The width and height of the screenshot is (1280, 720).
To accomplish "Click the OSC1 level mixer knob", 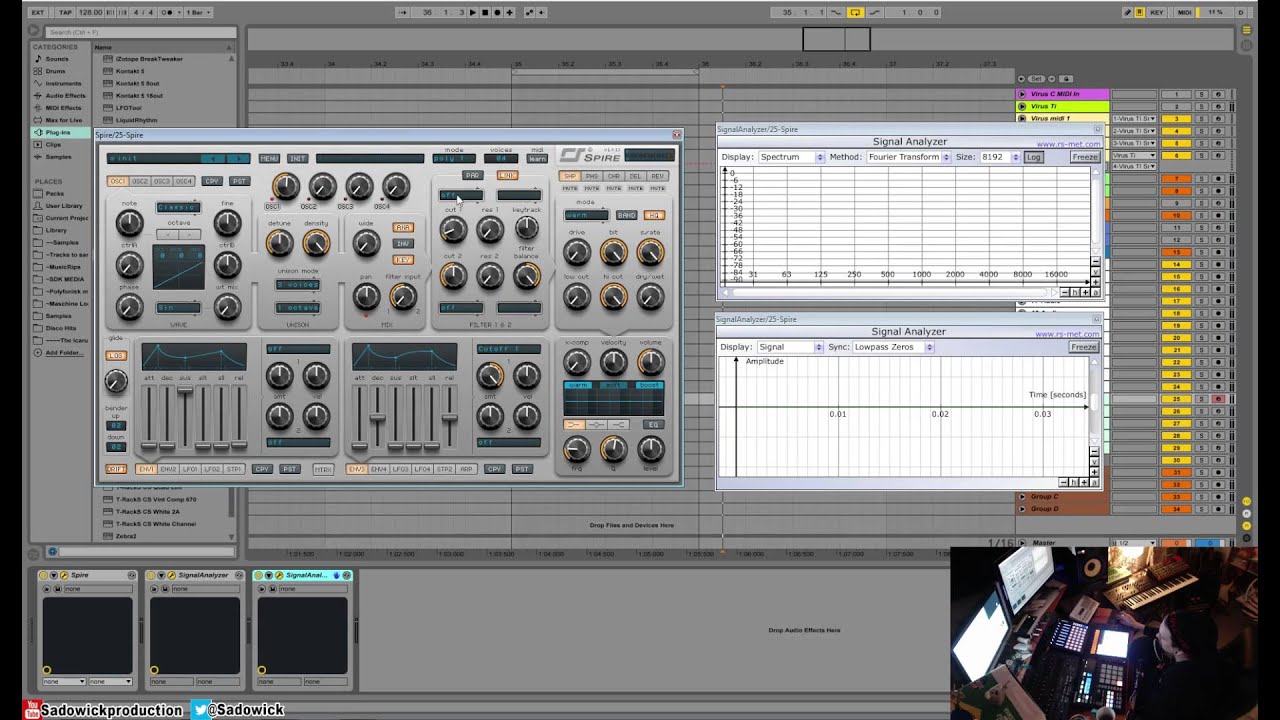I will pyautogui.click(x=285, y=186).
